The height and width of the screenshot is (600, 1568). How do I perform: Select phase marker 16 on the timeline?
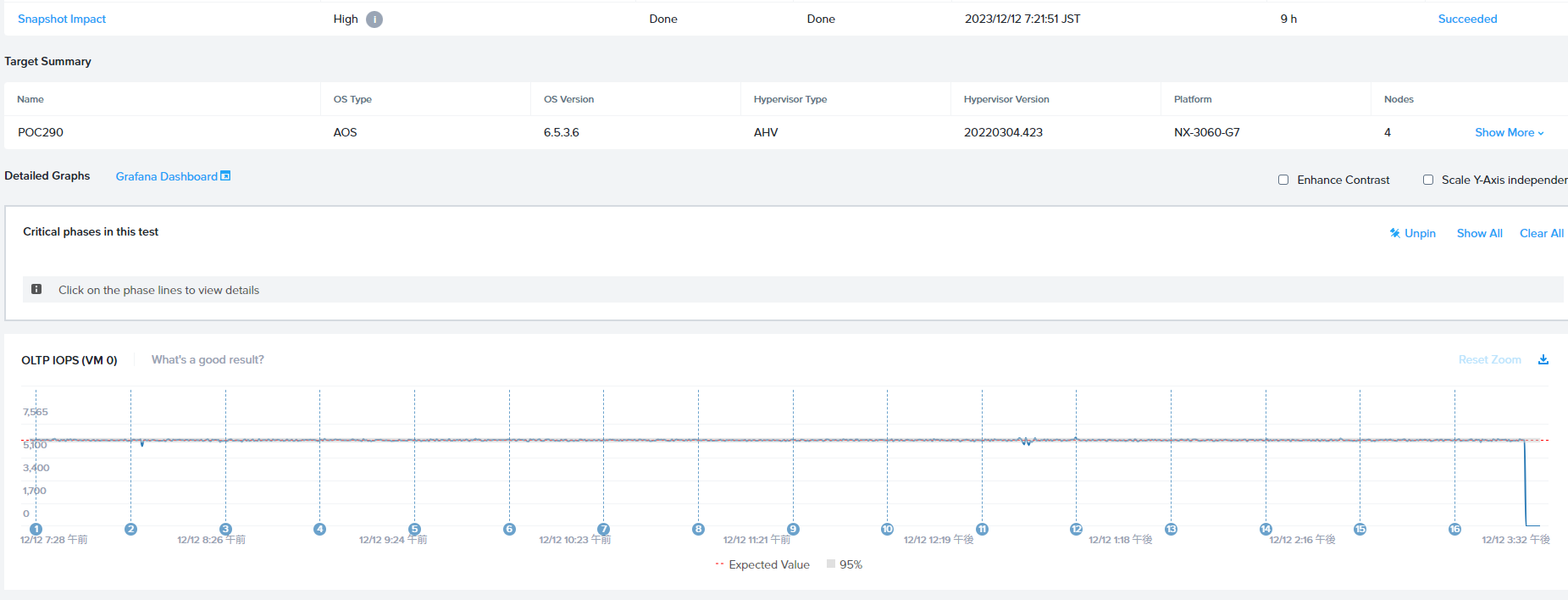click(1454, 529)
